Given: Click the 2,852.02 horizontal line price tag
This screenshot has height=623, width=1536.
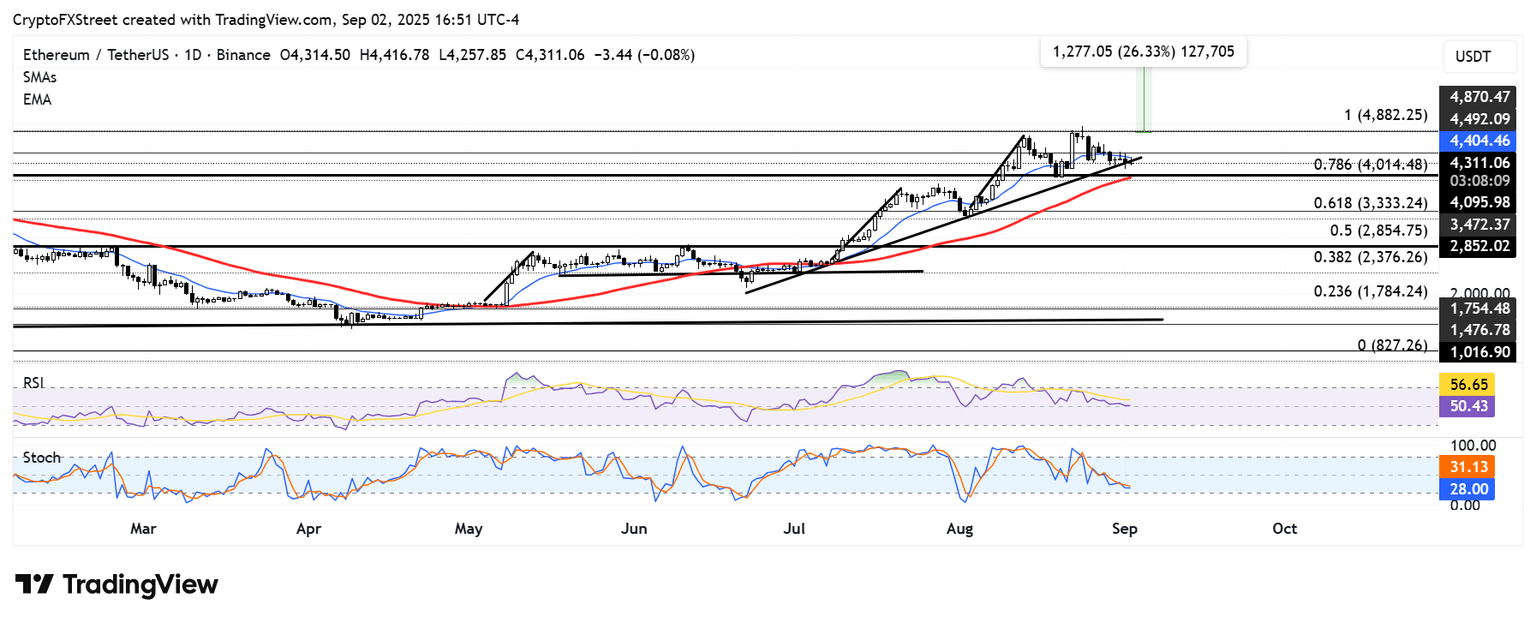Looking at the screenshot, I should (x=1476, y=247).
